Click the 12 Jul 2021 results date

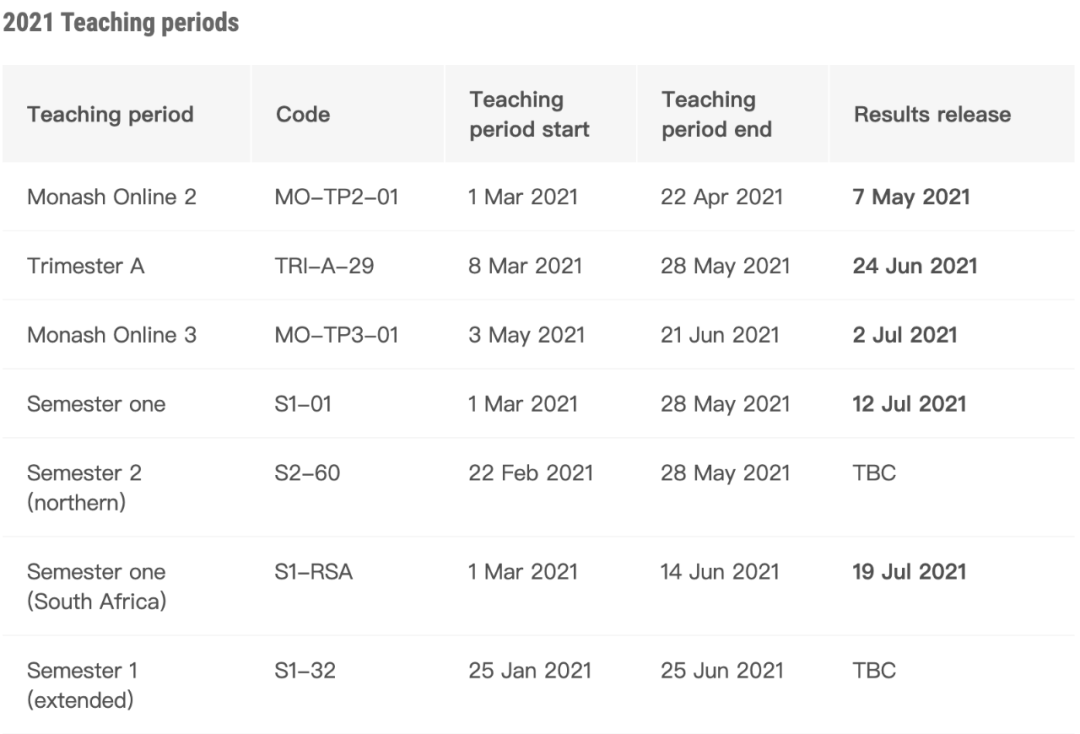910,403
